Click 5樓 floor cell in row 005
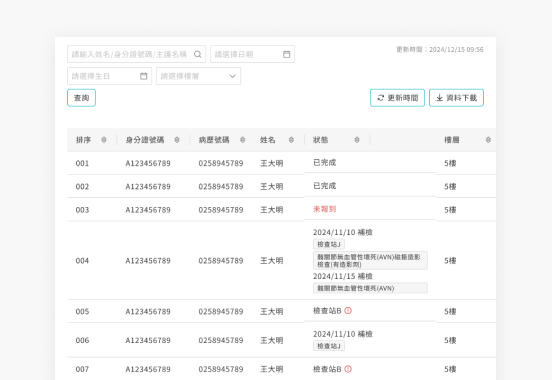This screenshot has height=380, width=552. [450, 311]
